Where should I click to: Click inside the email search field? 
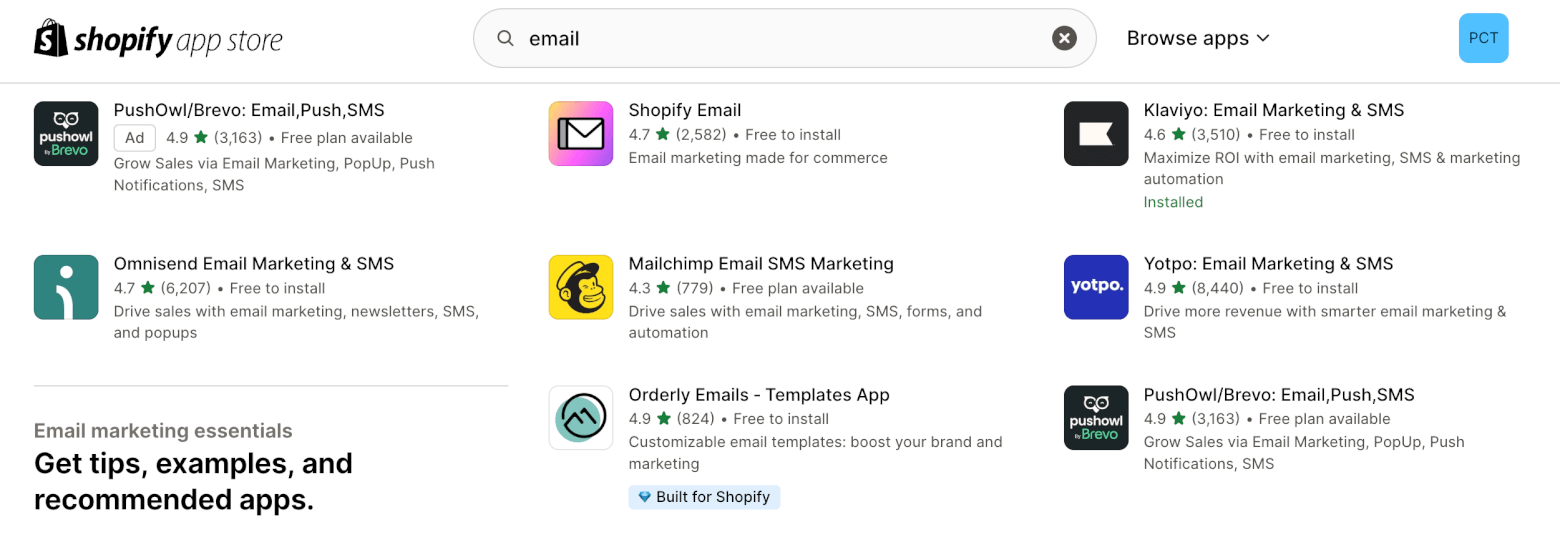click(785, 39)
